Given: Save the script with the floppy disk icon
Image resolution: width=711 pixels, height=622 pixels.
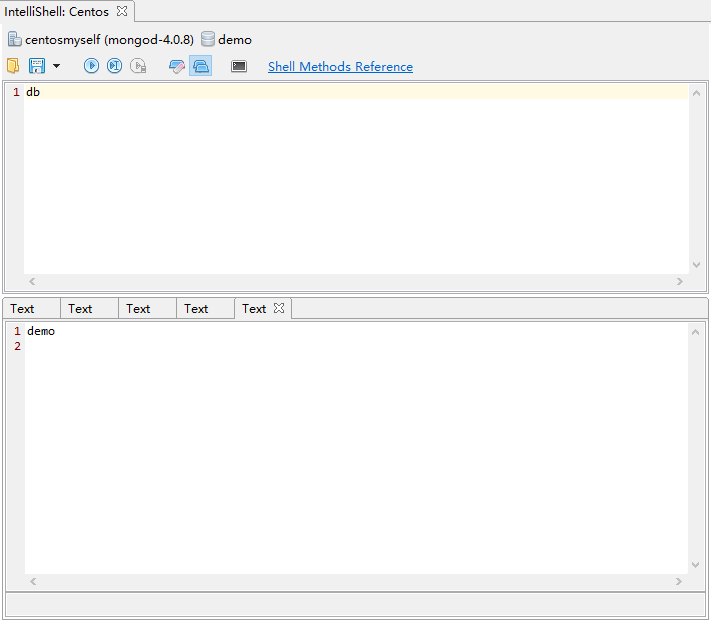Looking at the screenshot, I should click(37, 66).
